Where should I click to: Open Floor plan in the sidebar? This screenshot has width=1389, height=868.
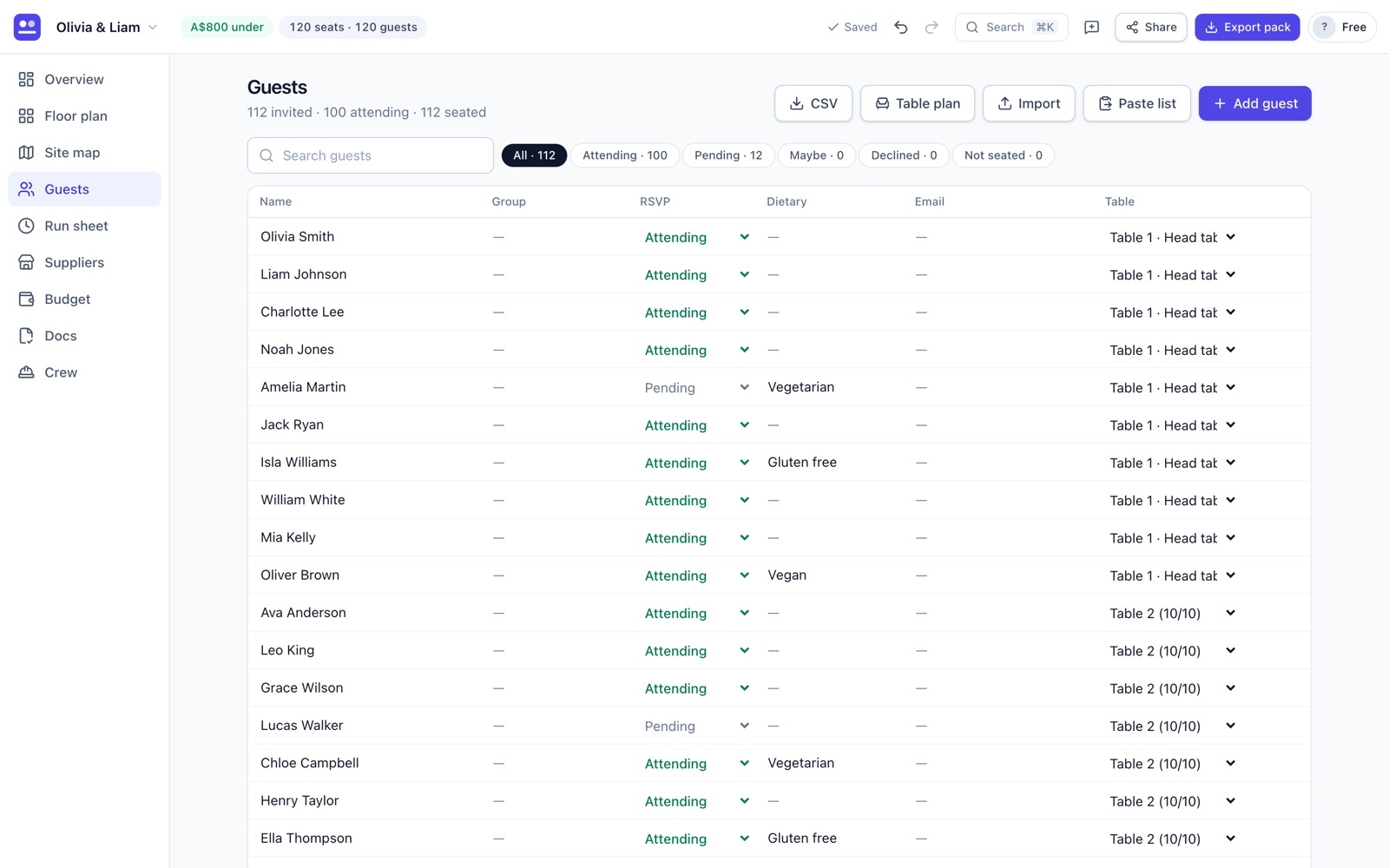(x=84, y=115)
